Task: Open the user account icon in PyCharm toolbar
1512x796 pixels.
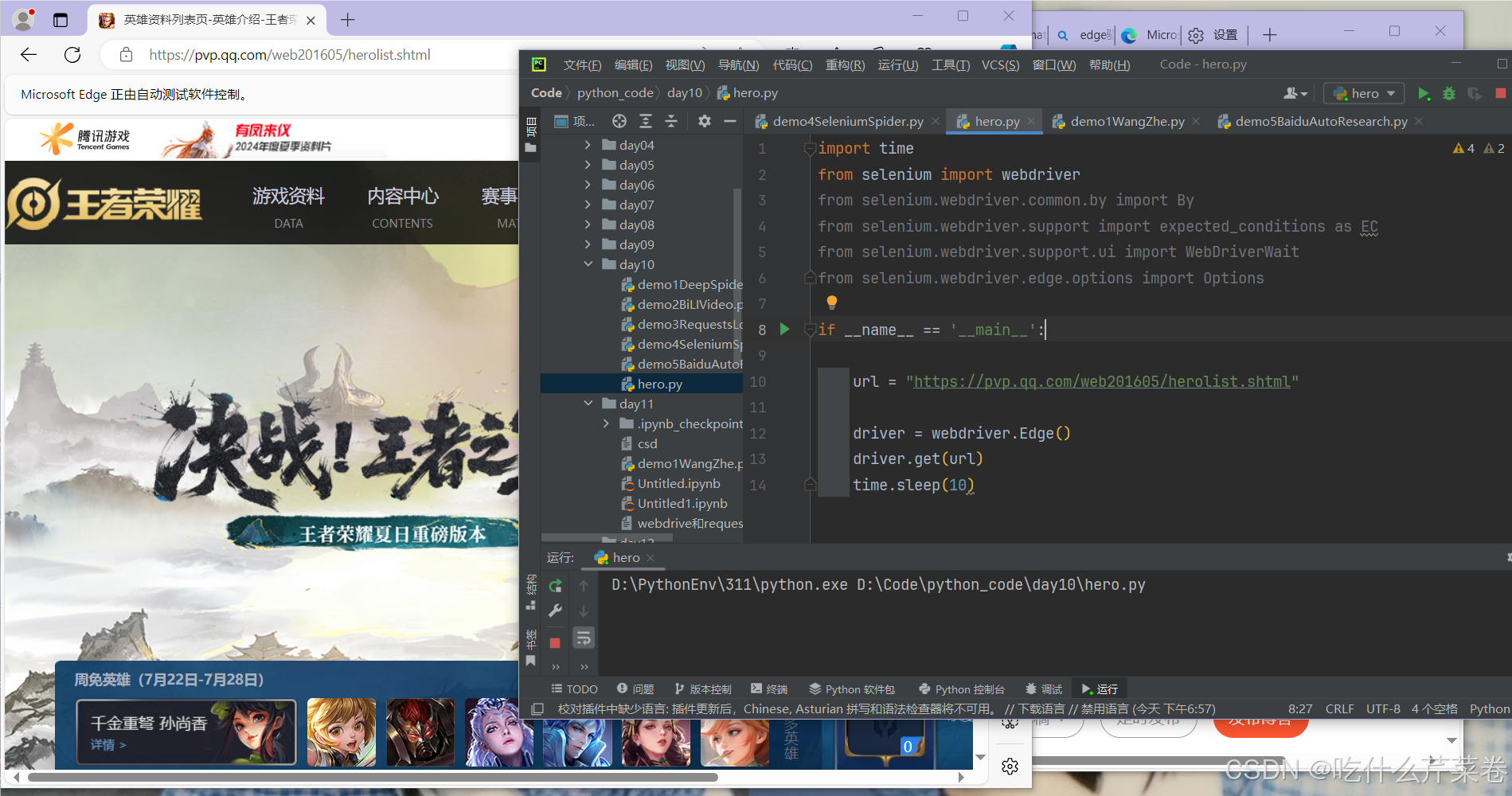Action: (1295, 93)
